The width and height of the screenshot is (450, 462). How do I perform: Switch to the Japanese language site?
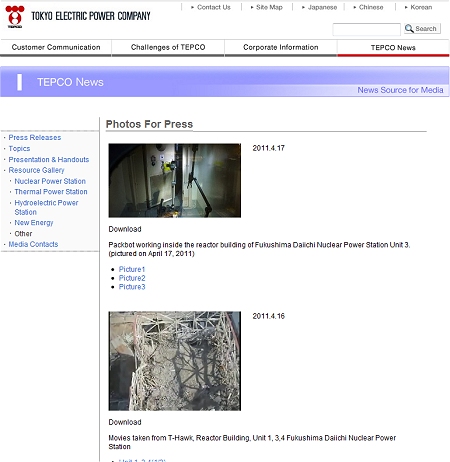[322, 7]
